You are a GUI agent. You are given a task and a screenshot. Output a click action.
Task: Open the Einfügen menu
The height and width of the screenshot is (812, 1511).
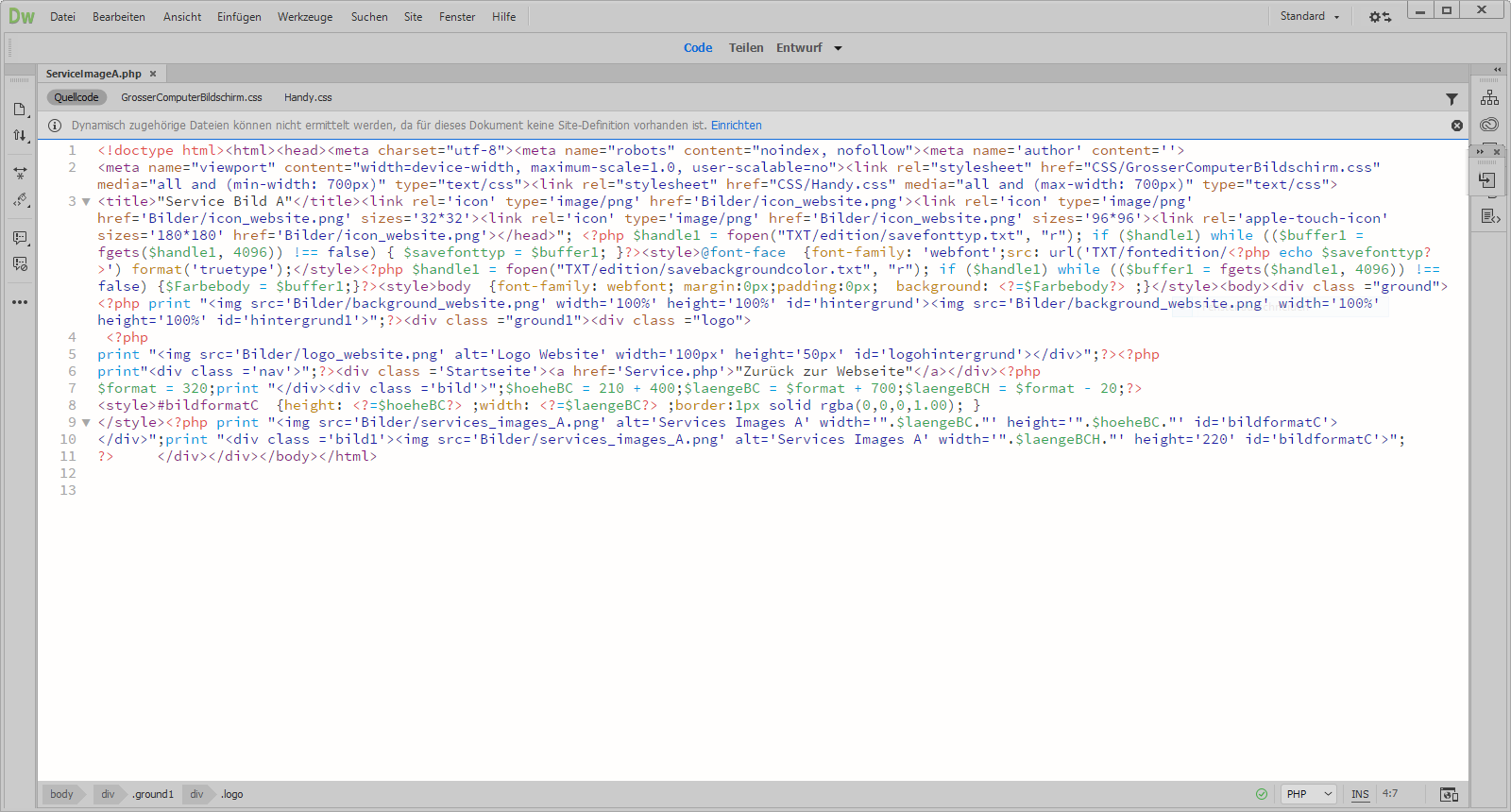[239, 17]
